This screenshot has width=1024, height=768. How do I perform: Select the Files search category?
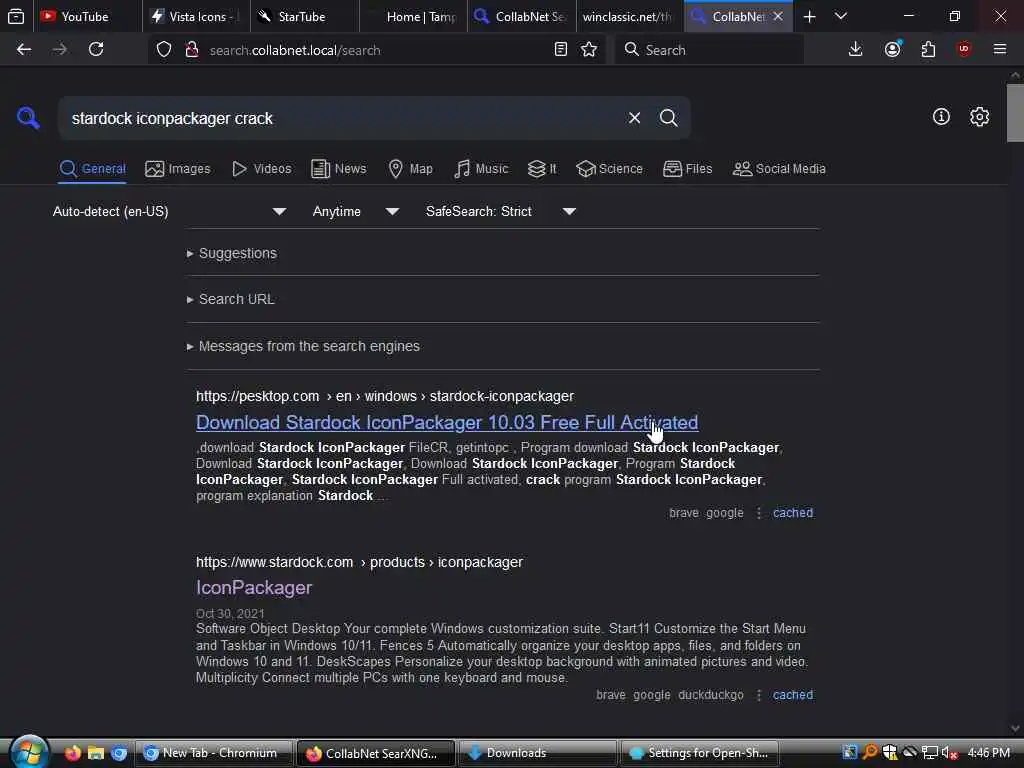(687, 169)
